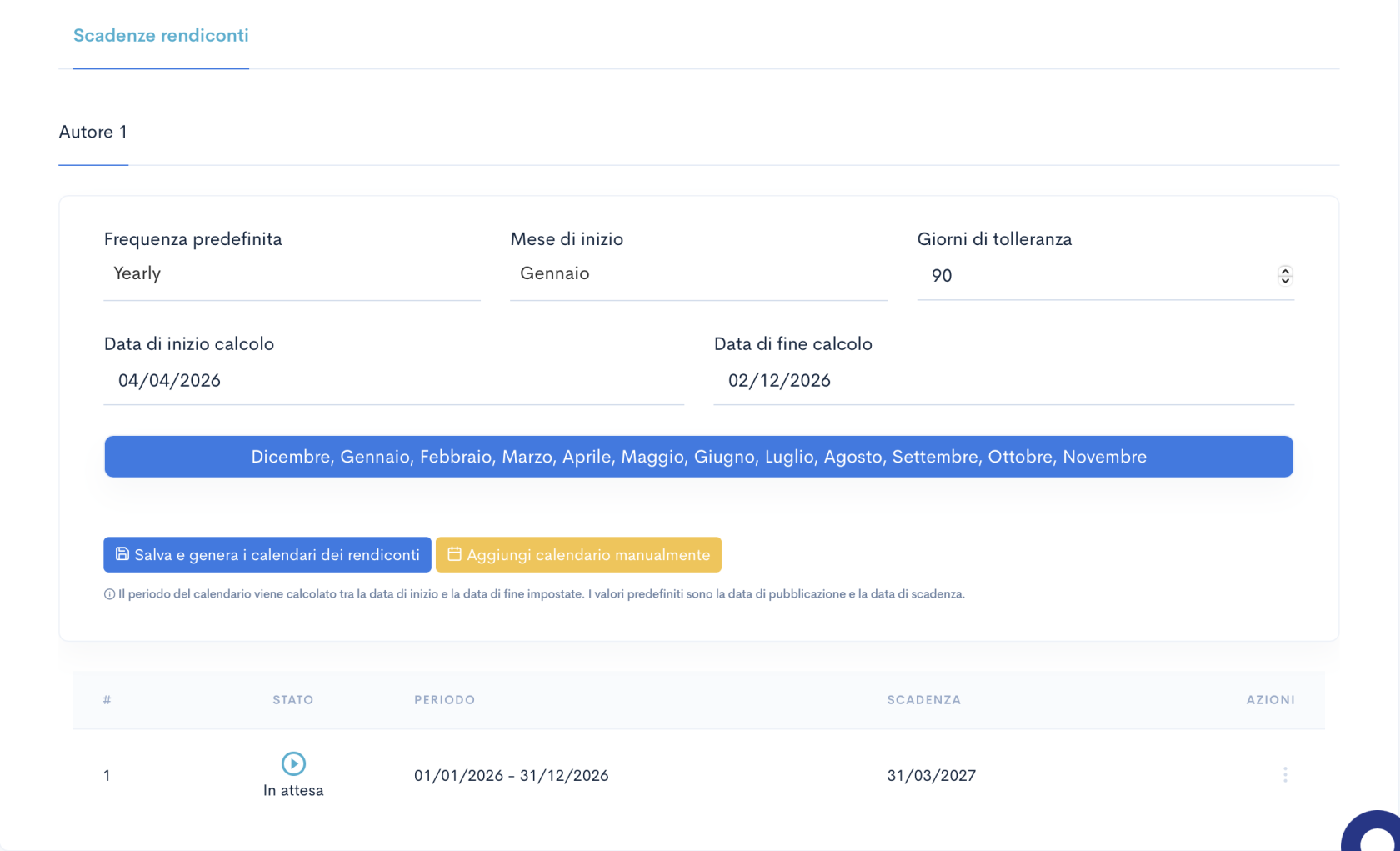This screenshot has height=851, width=1400.
Task: Click the due date 31/03/2027
Action: pyautogui.click(x=932, y=776)
